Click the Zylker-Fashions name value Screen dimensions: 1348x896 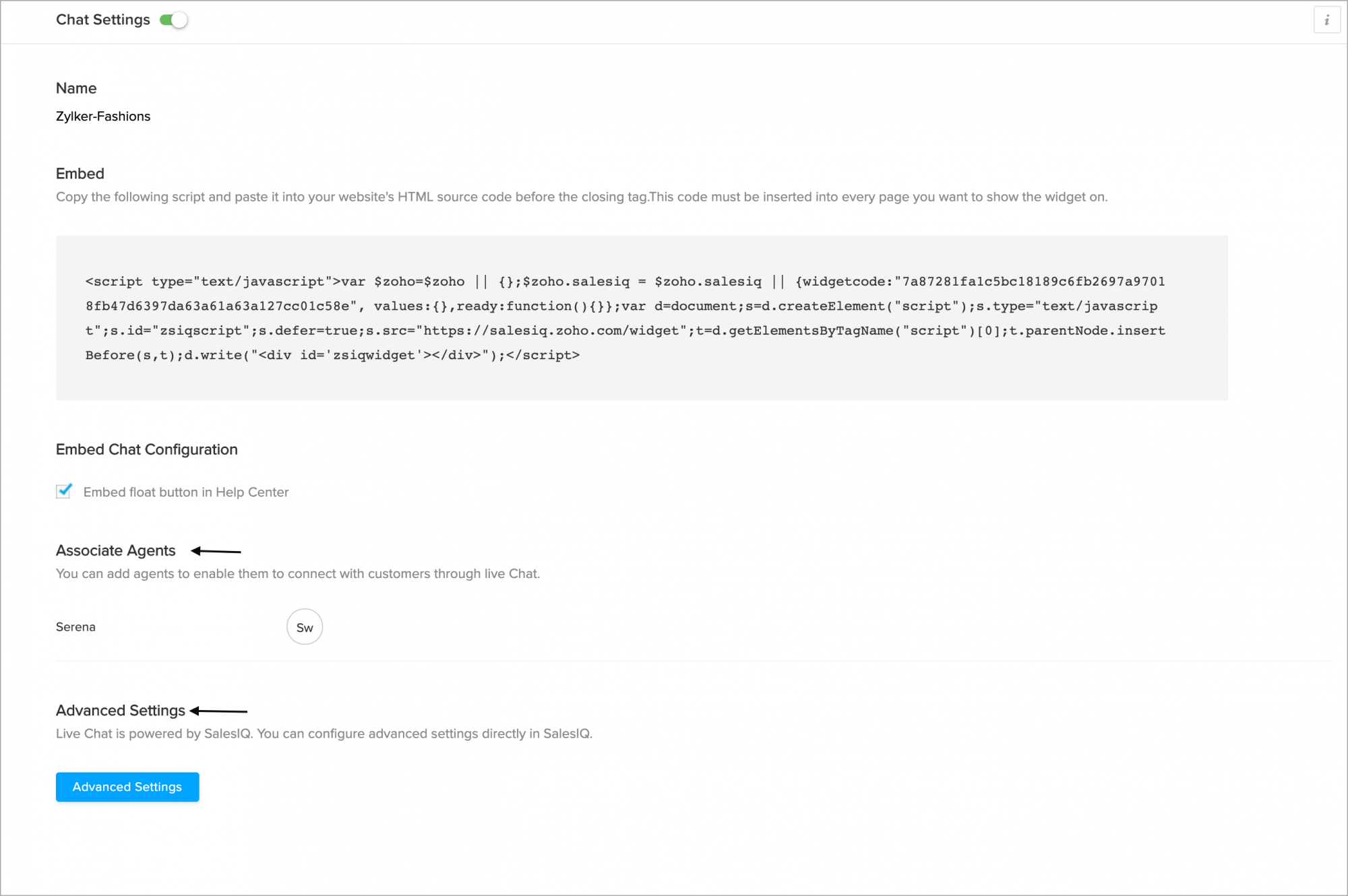(103, 116)
